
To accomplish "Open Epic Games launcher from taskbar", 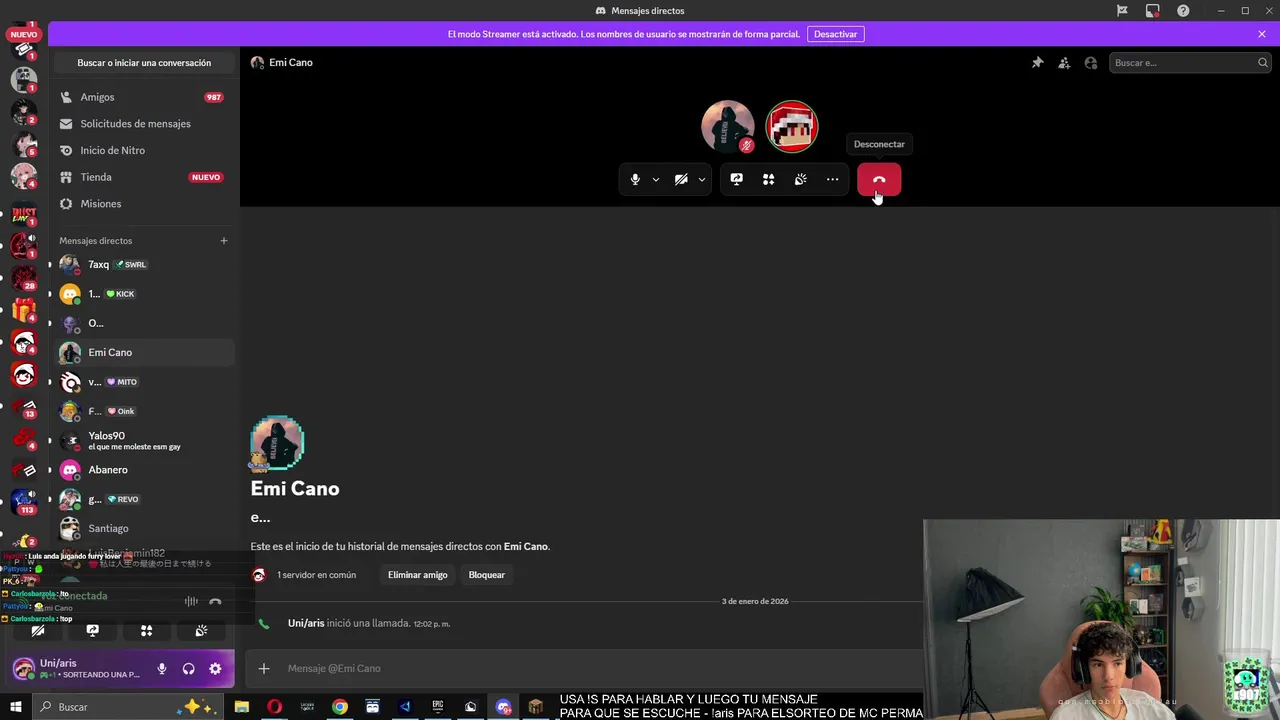I will (x=438, y=707).
